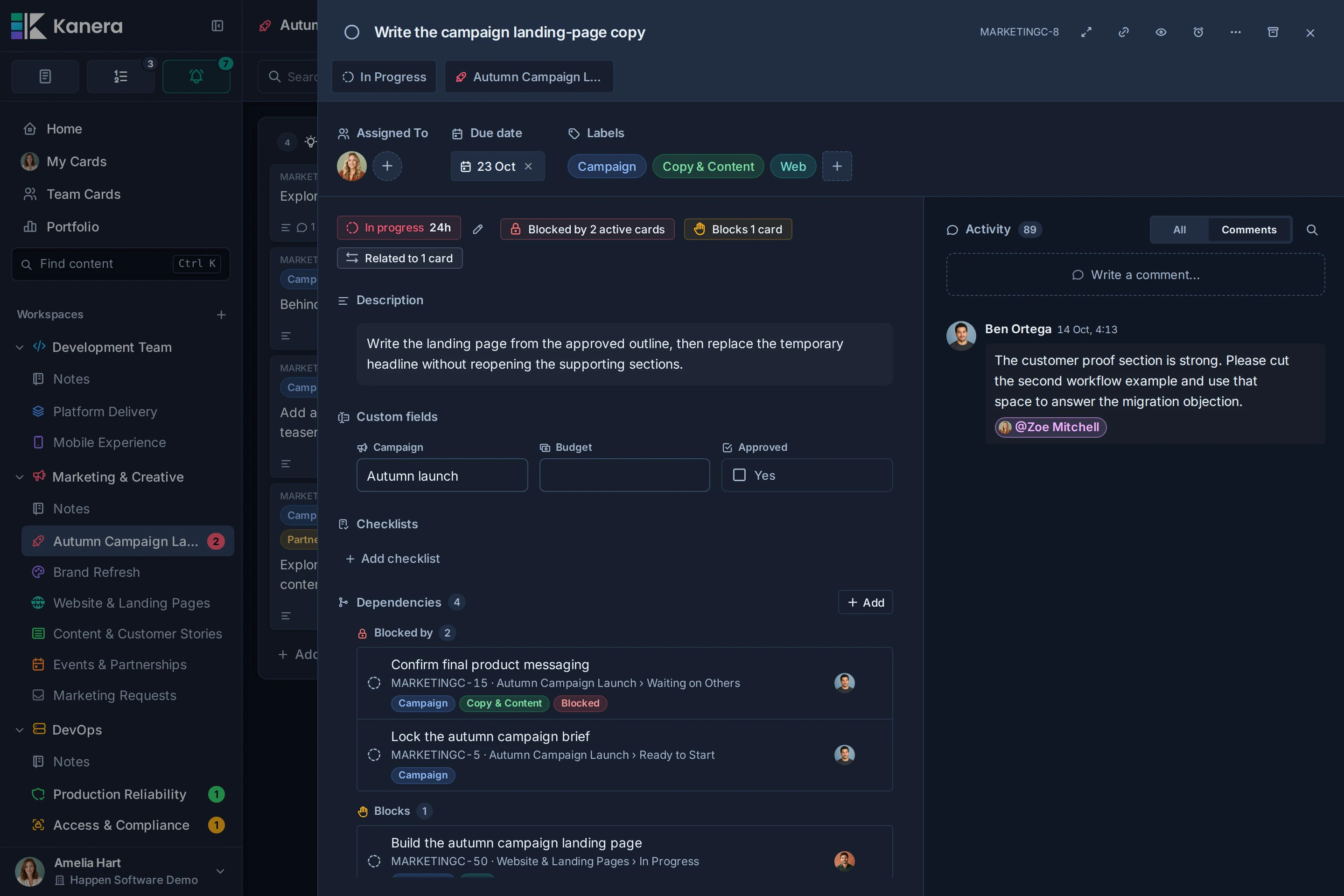Open the notifications bell

[196, 76]
